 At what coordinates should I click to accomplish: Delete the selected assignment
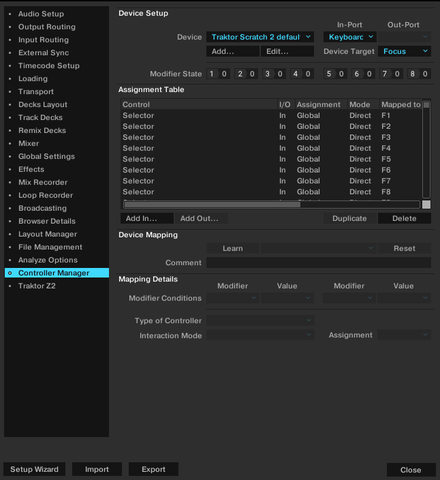(x=404, y=219)
